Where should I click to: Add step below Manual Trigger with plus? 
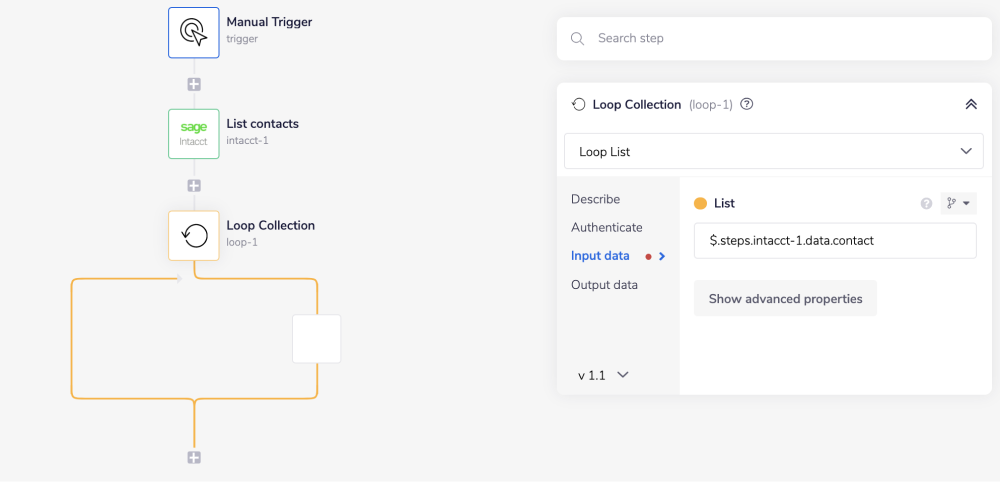194,84
